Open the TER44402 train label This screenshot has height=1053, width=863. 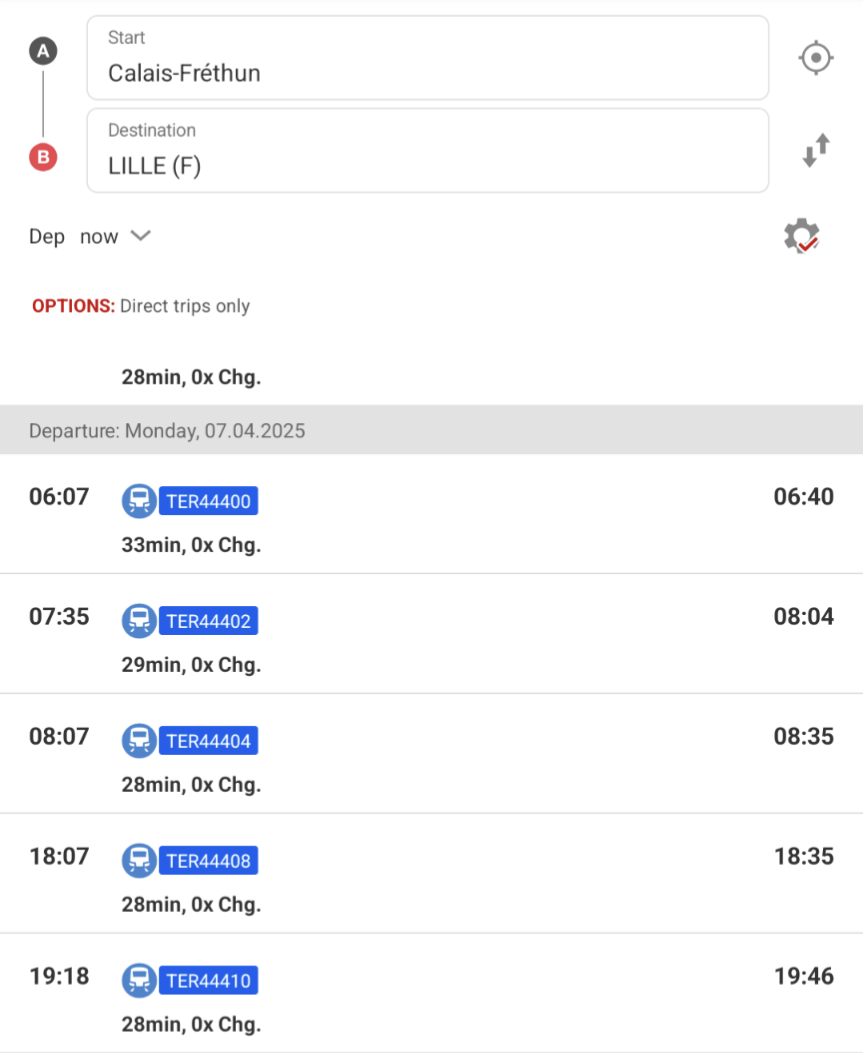tap(208, 621)
